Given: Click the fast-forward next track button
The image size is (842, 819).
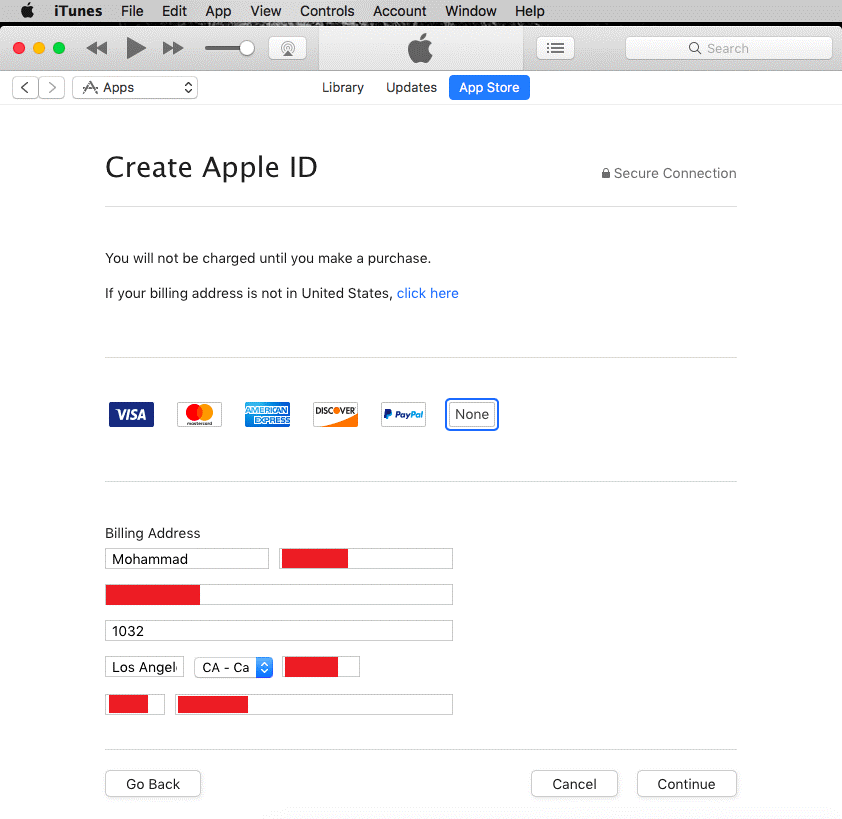Looking at the screenshot, I should (173, 48).
